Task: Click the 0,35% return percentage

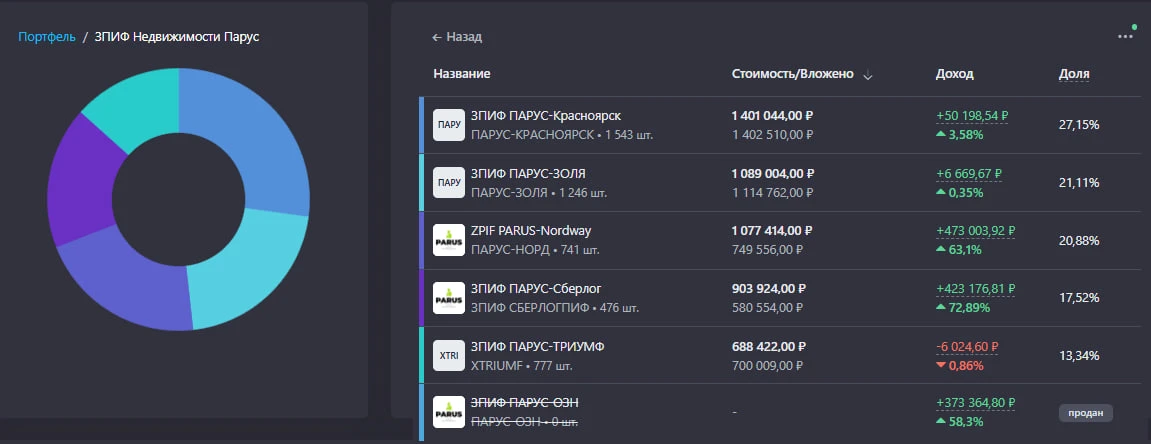Action: point(965,192)
